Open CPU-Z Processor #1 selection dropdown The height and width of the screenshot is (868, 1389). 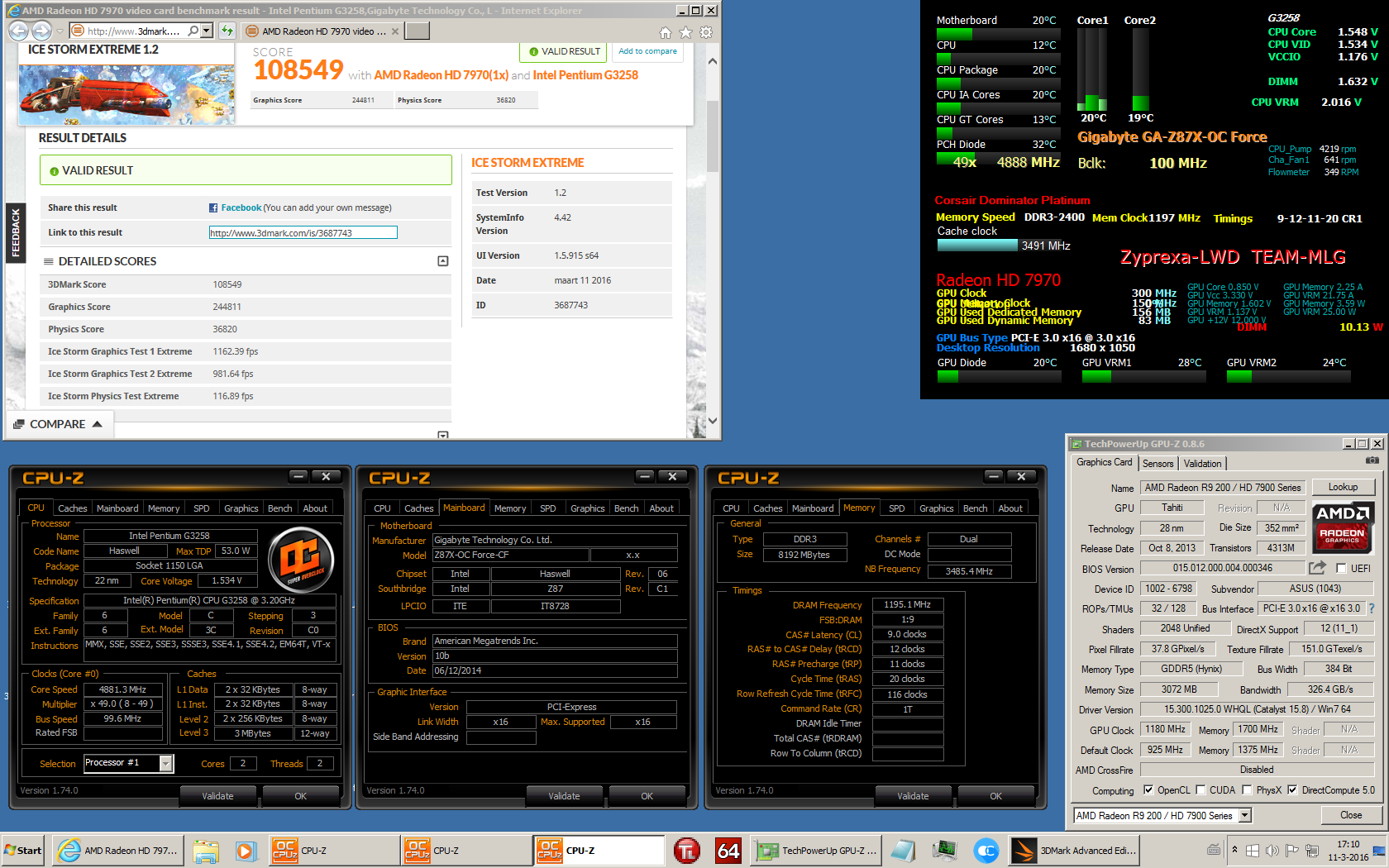click(x=166, y=763)
